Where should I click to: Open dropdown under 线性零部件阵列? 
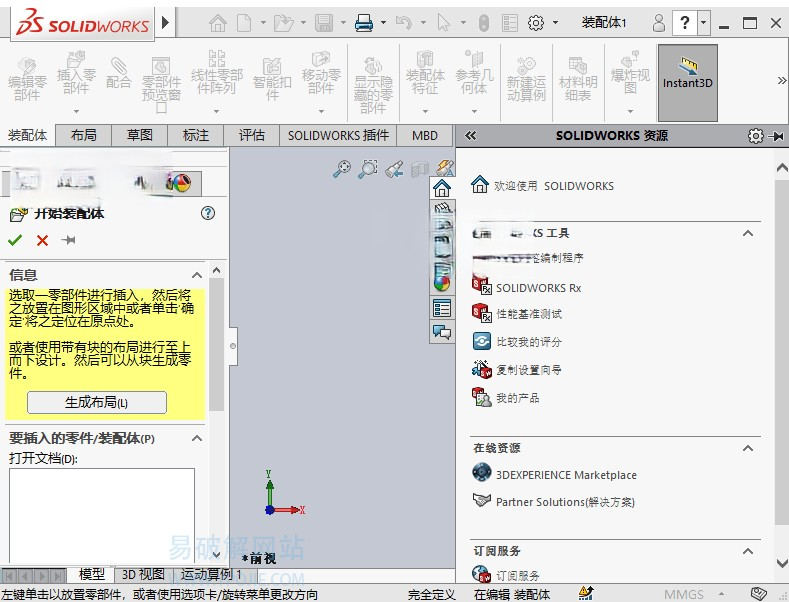(x=216, y=111)
